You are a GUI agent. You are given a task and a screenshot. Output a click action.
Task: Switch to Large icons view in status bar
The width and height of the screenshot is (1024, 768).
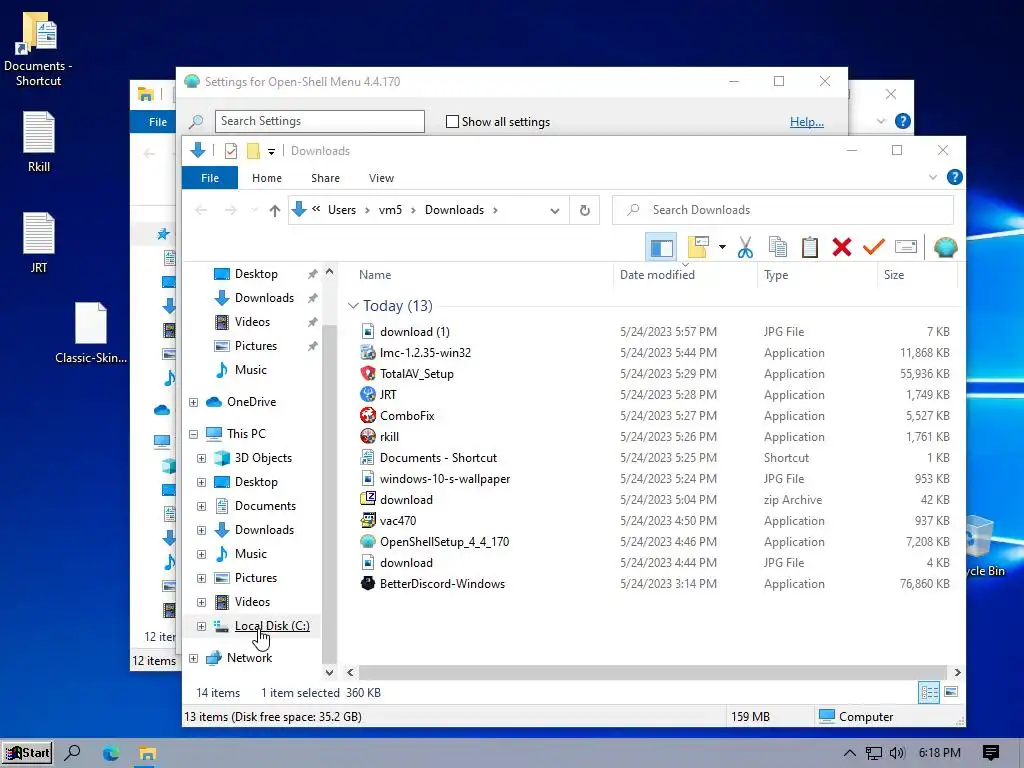click(951, 692)
